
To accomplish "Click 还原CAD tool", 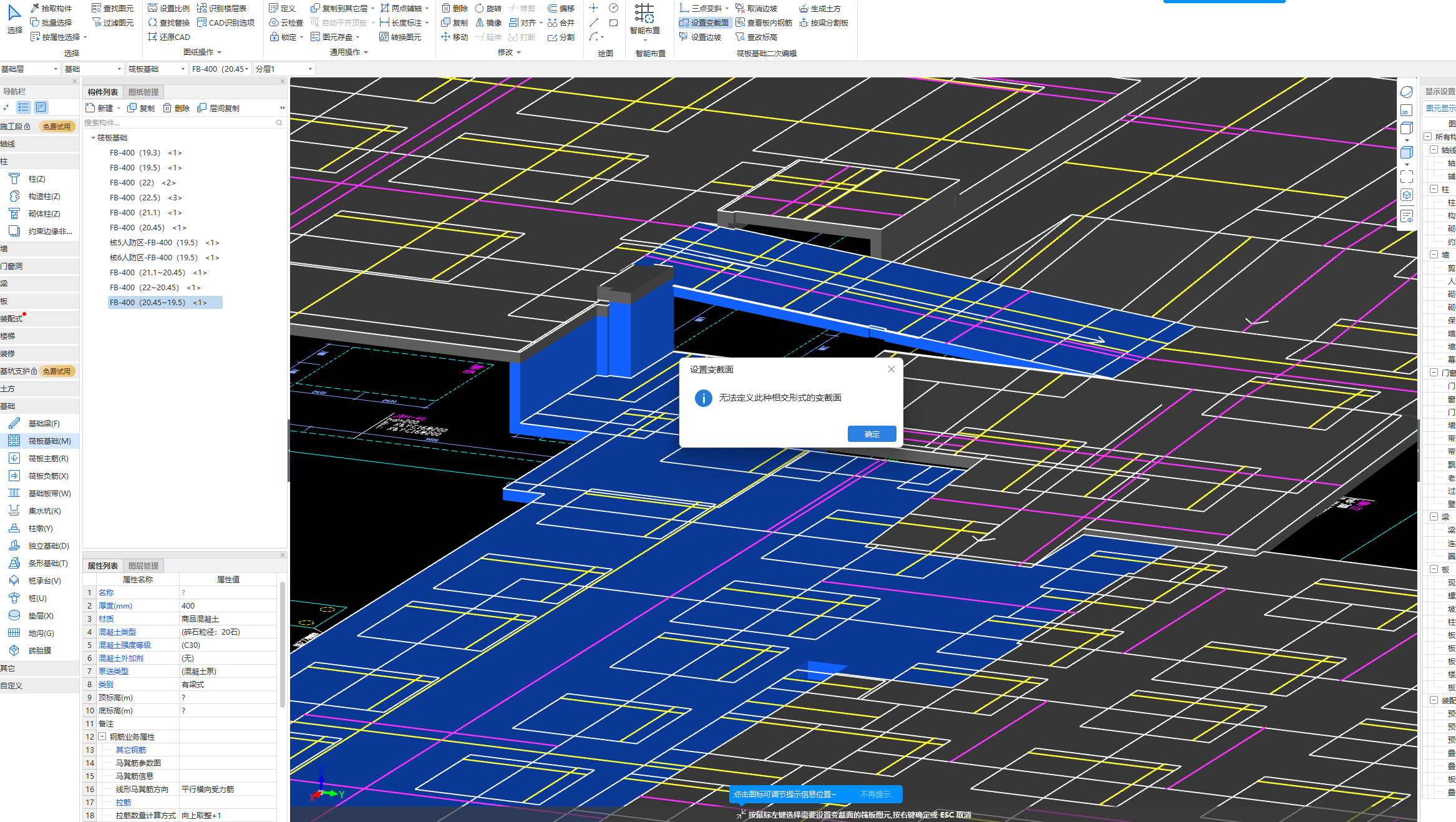I will [168, 37].
